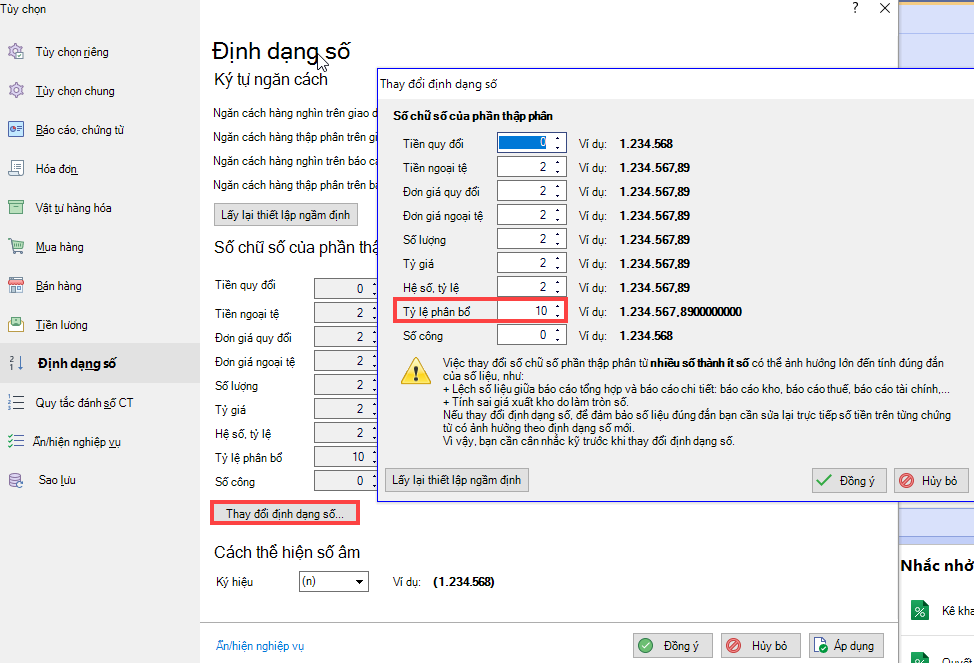Click Lấy lại thiết lập ngầm định in dialog

pyautogui.click(x=456, y=480)
